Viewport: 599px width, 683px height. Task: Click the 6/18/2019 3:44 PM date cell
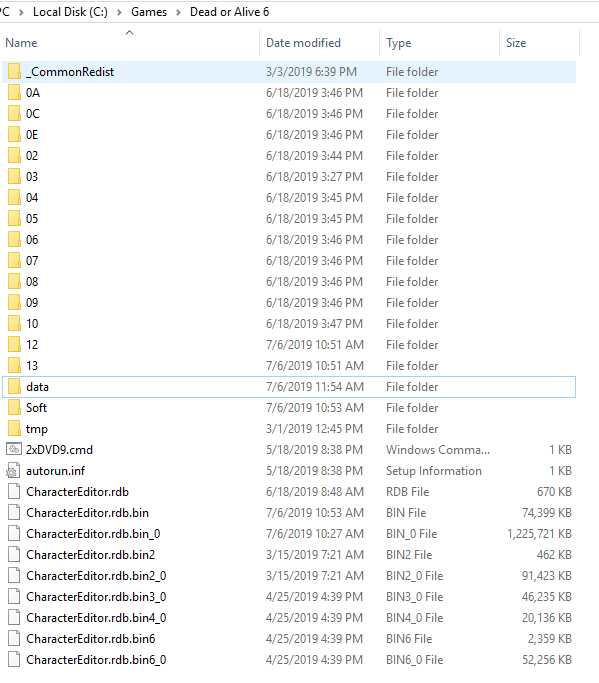[314, 156]
